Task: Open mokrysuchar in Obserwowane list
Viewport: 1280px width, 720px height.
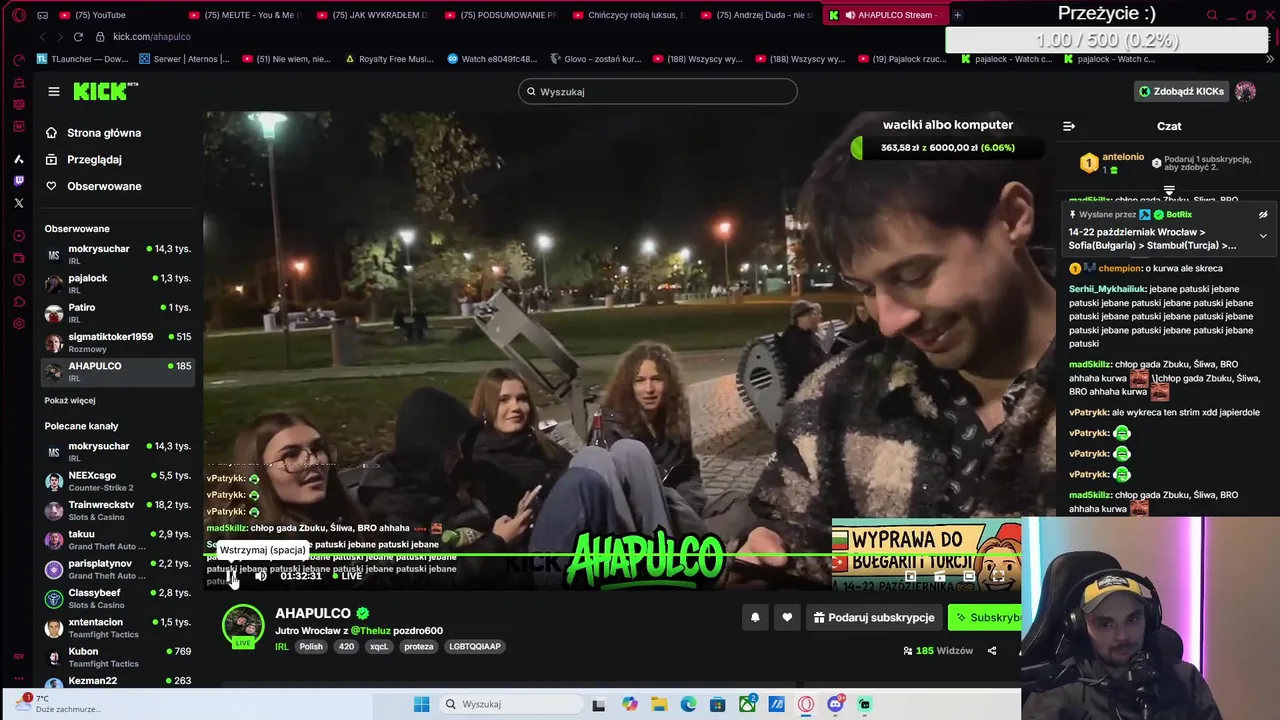Action: point(118,254)
